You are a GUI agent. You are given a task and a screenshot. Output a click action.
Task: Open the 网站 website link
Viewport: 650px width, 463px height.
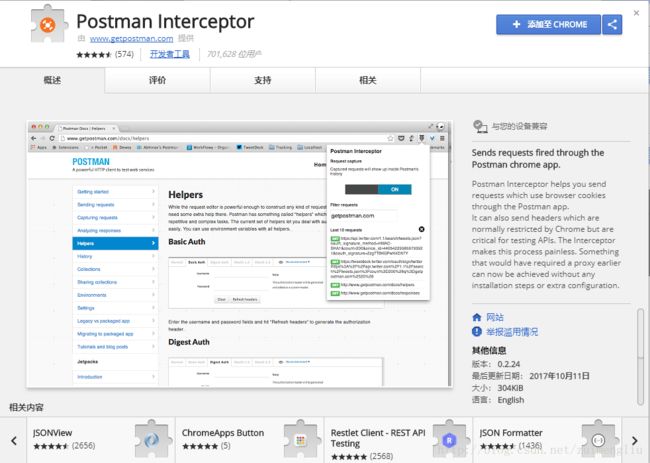click(495, 318)
